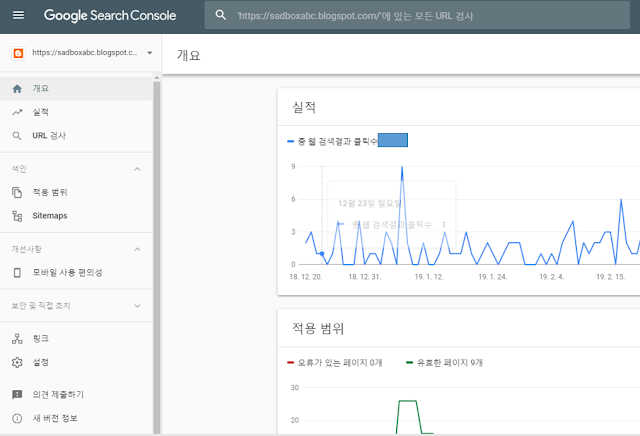
Task: Click the Google Search Console logo
Action: [x=110, y=16]
